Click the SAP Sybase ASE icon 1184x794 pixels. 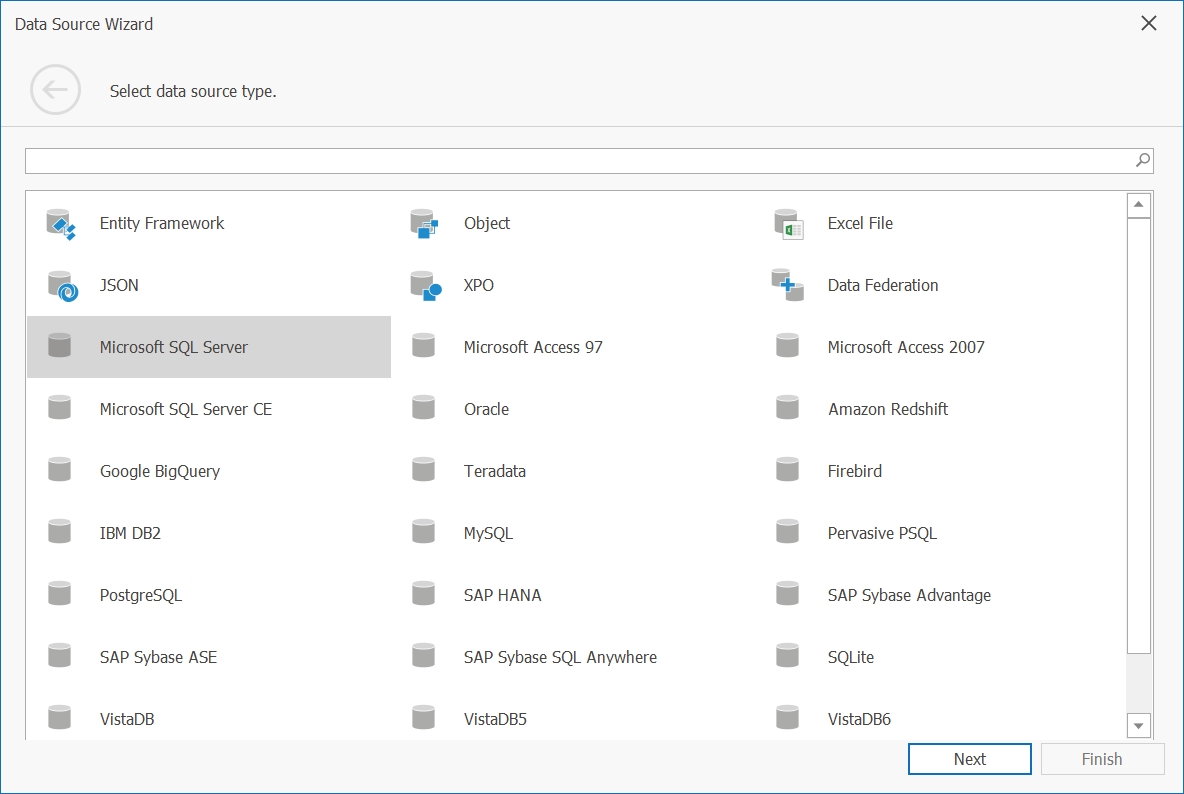click(60, 655)
